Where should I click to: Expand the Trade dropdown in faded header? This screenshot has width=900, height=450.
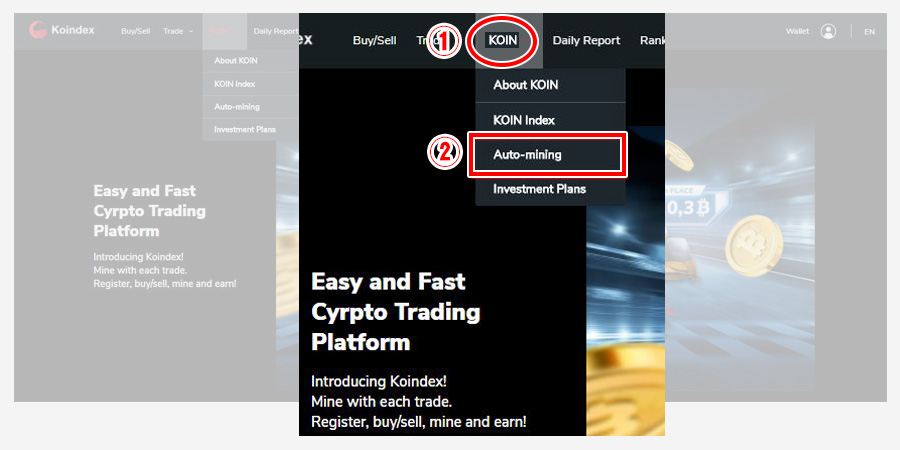click(x=178, y=31)
